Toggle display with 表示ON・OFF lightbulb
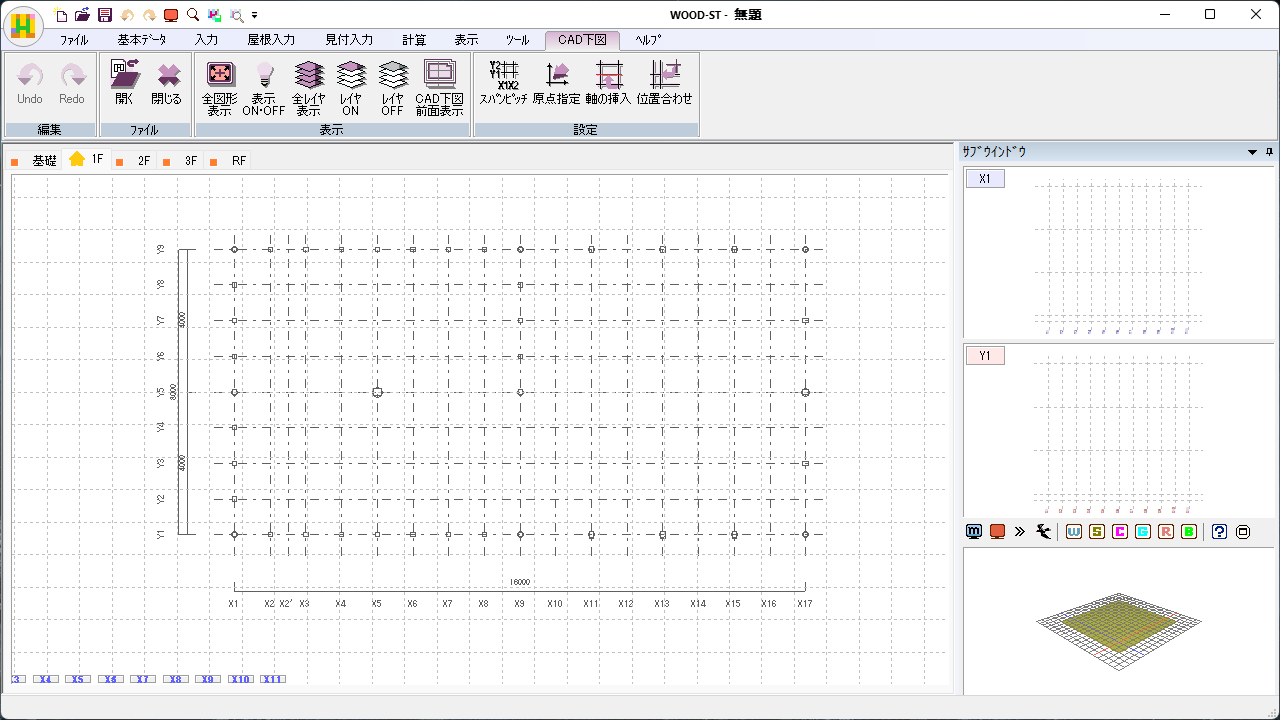Viewport: 1280px width, 720px height. (264, 76)
